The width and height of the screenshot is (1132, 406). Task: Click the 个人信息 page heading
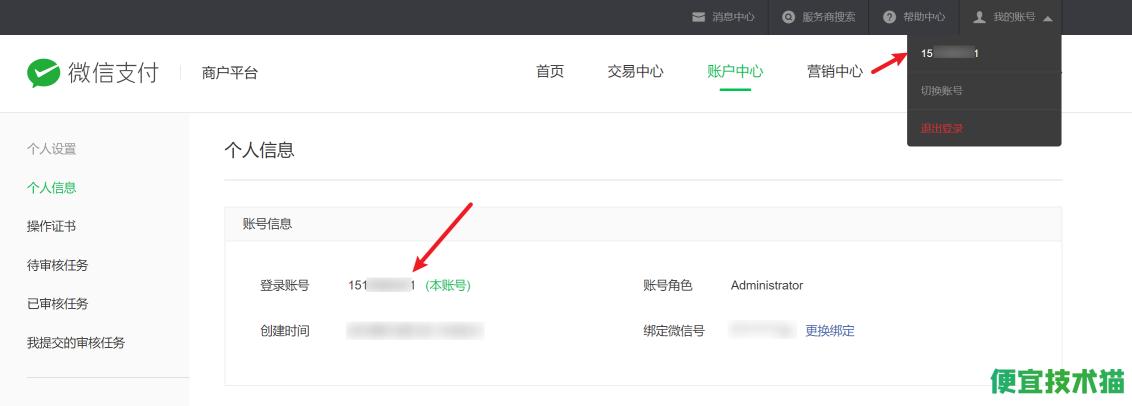(259, 150)
